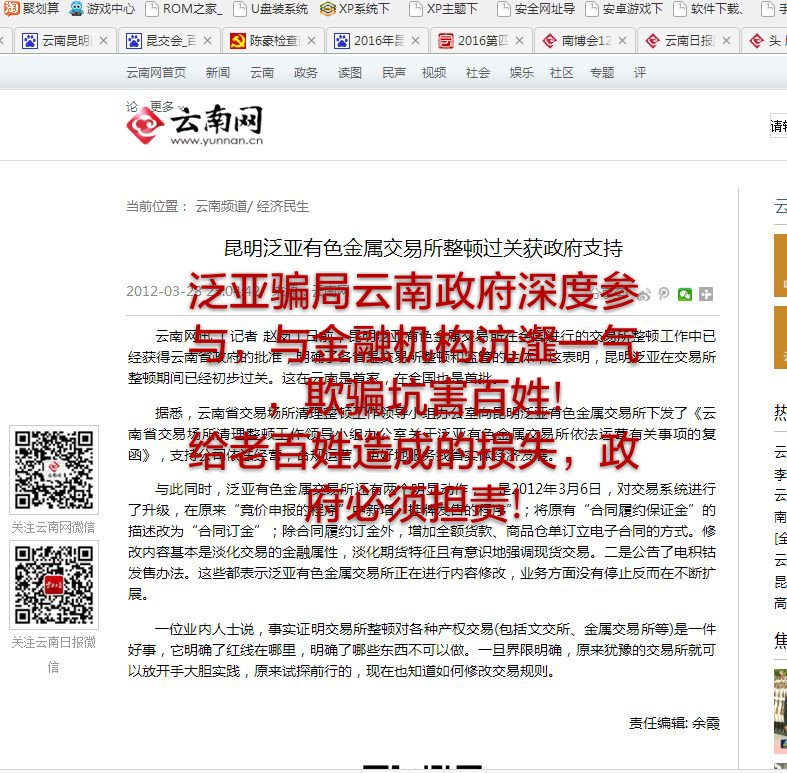Screen dimensions: 787x773
Task: Expand the 更多 navigation dropdown
Action: click(x=167, y=106)
